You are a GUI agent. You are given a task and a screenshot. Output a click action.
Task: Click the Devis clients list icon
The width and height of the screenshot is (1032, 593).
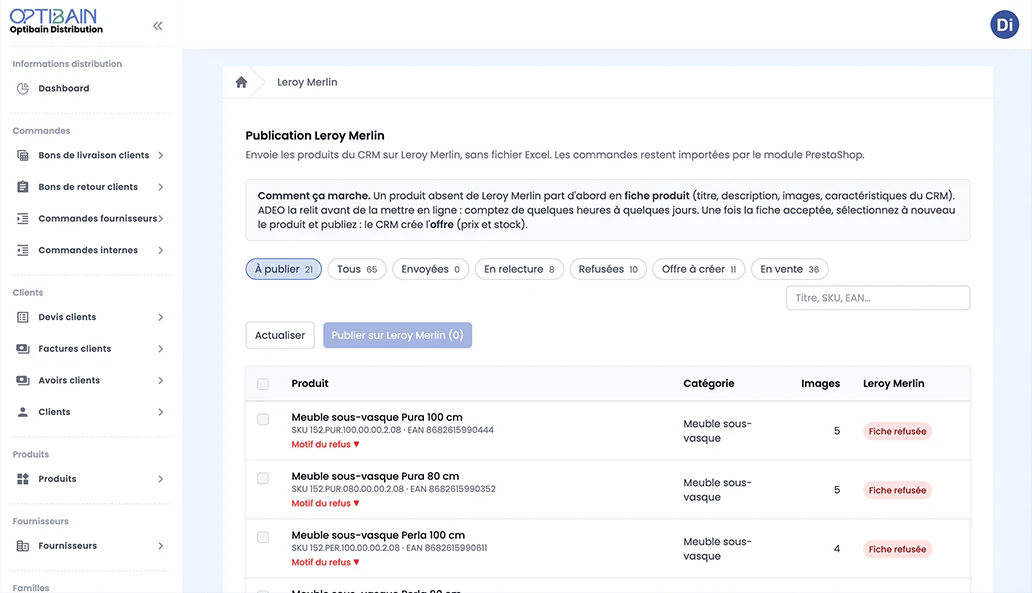(23, 317)
